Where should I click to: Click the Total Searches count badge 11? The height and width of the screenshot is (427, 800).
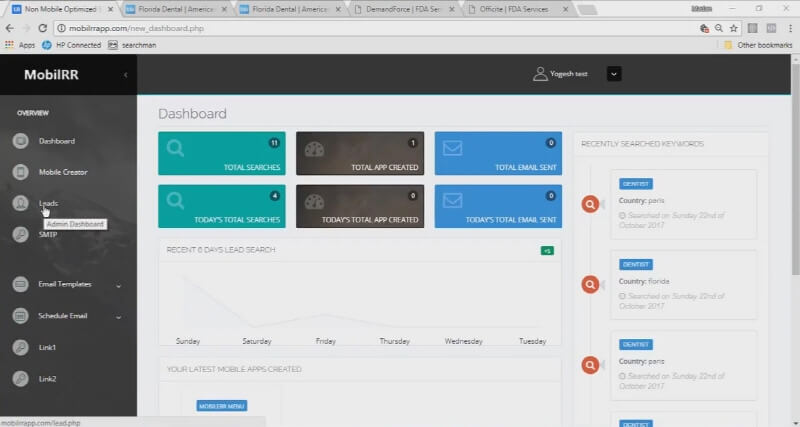coord(274,143)
